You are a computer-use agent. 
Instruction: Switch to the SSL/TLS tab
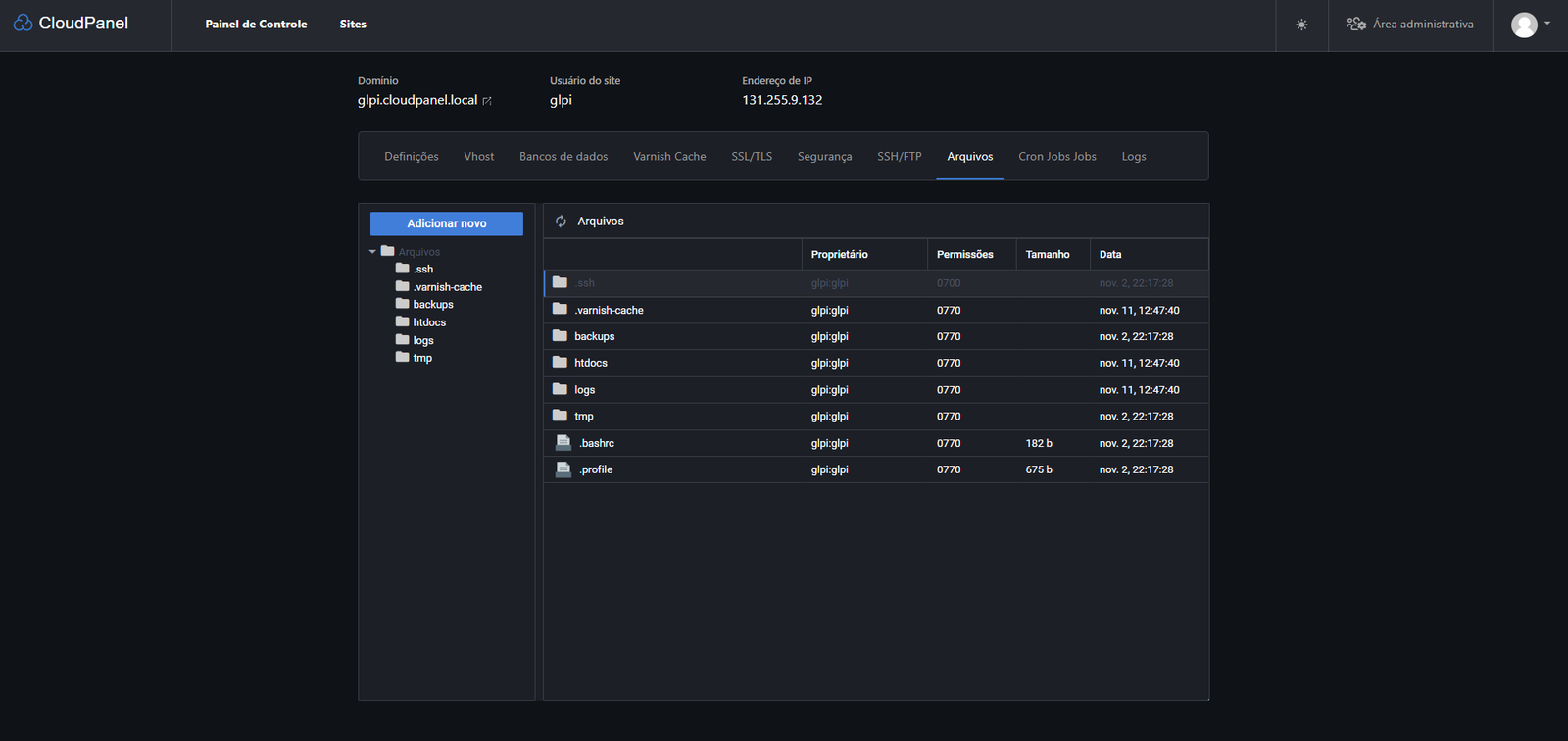click(751, 157)
